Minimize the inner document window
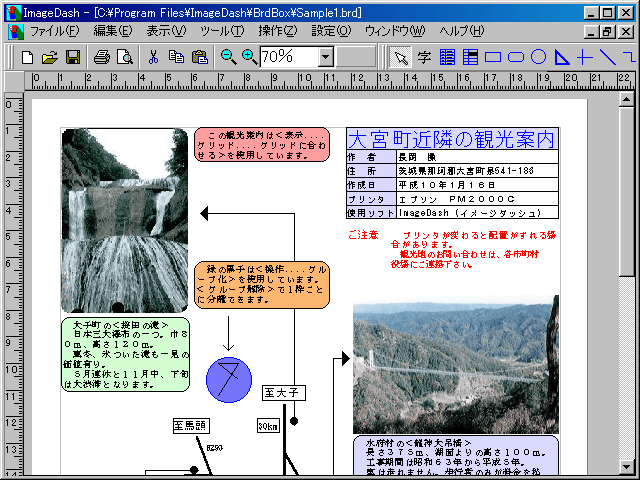The height and width of the screenshot is (480, 640). point(591,31)
